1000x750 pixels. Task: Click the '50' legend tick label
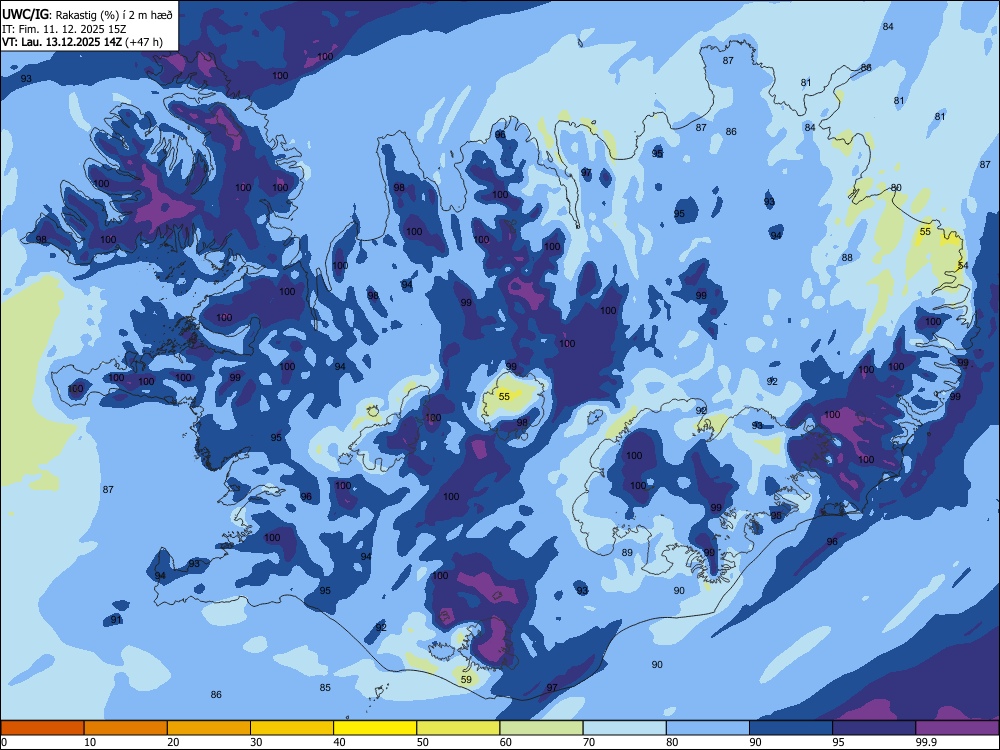(422, 742)
